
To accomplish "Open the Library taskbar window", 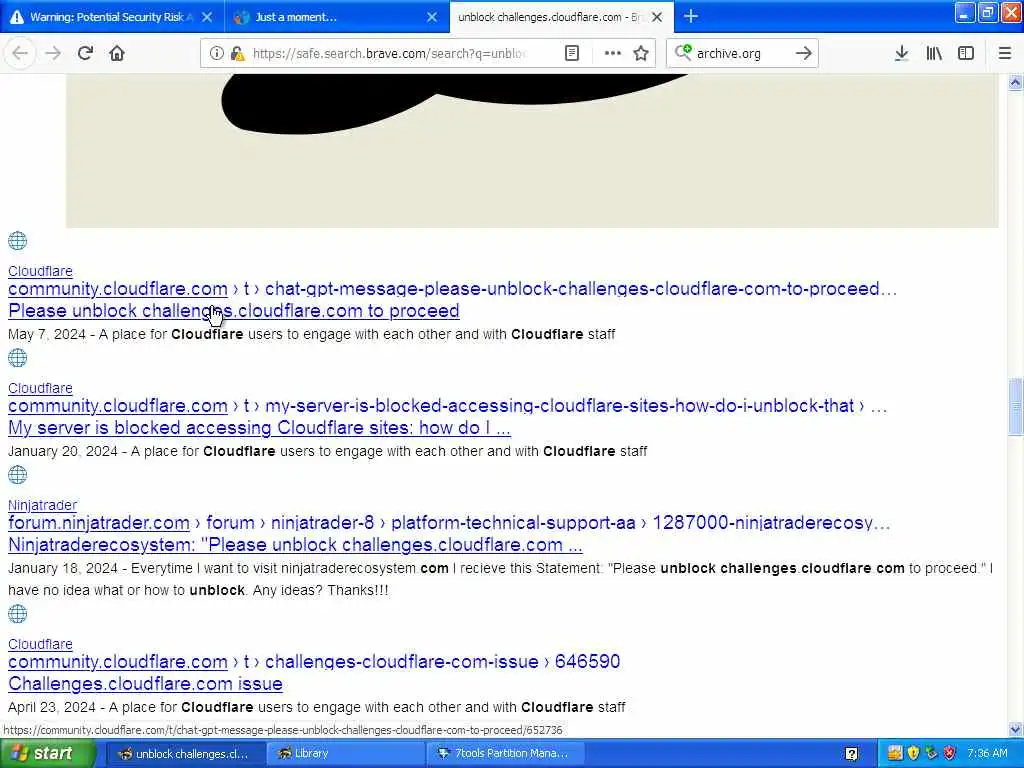I will [x=345, y=754].
